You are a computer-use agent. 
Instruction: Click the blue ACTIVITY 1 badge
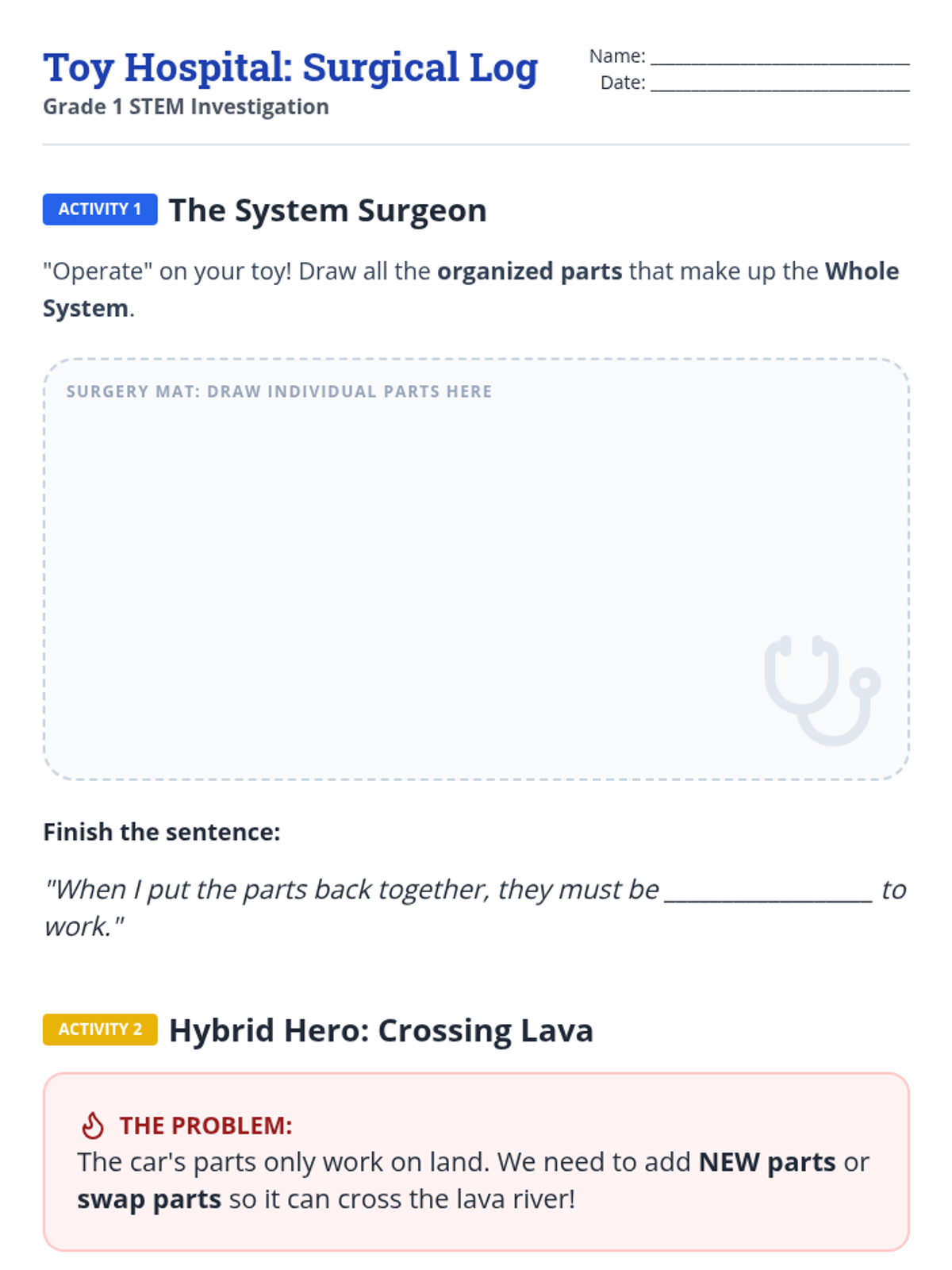click(100, 210)
